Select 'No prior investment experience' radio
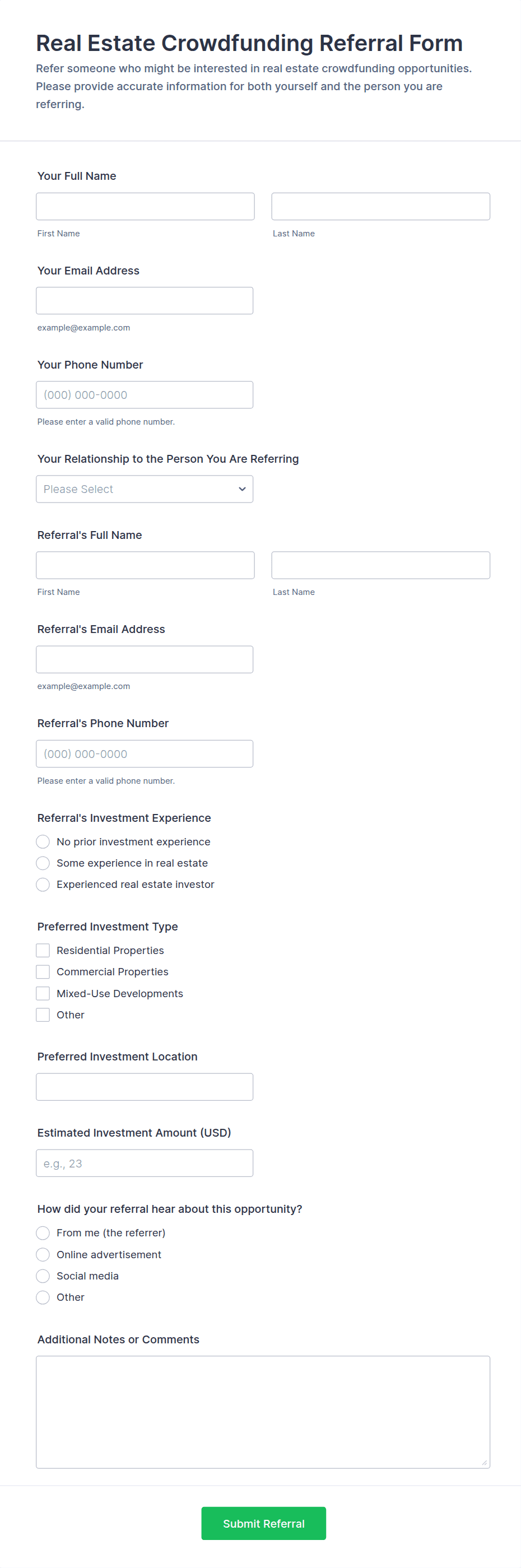Screen dimensions: 521x1568 point(43,841)
